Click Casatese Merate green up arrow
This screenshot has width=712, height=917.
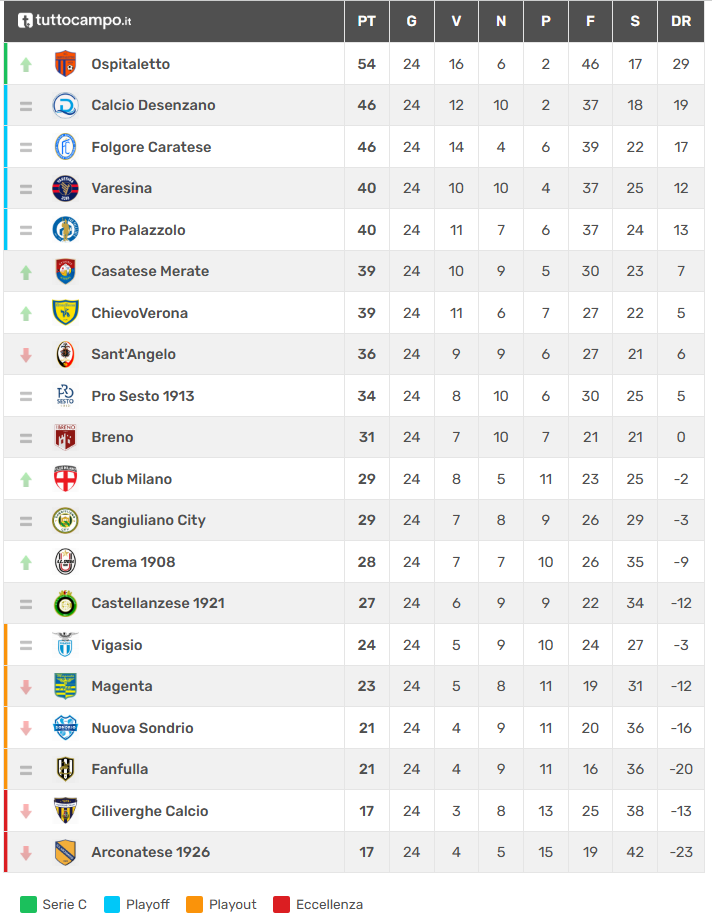[26, 271]
